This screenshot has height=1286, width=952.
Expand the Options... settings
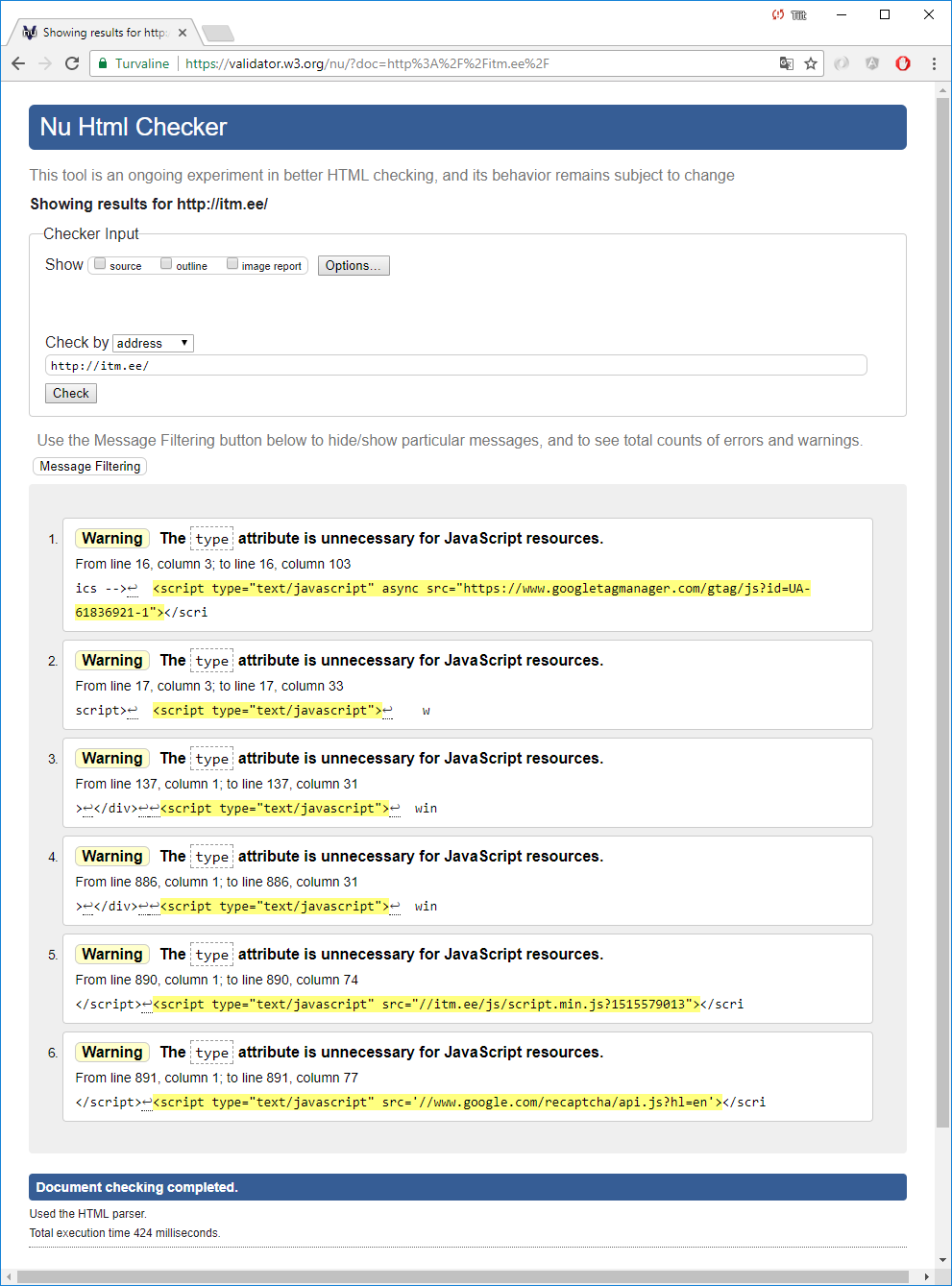[x=354, y=266]
